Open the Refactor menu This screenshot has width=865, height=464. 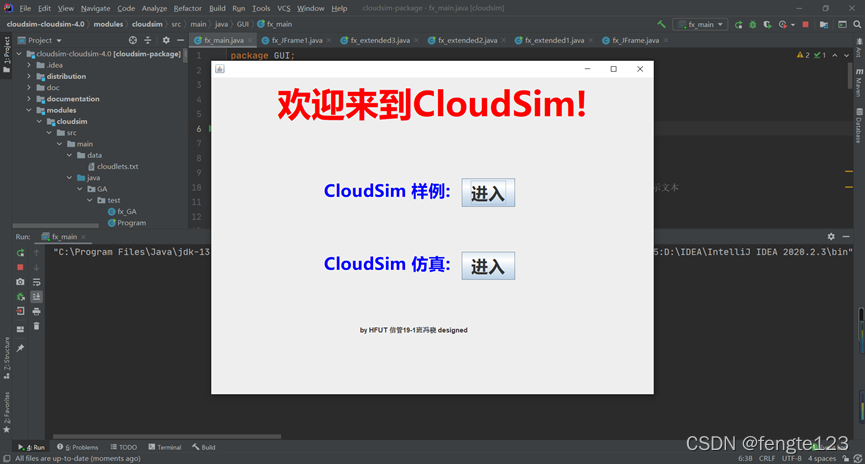[x=188, y=8]
